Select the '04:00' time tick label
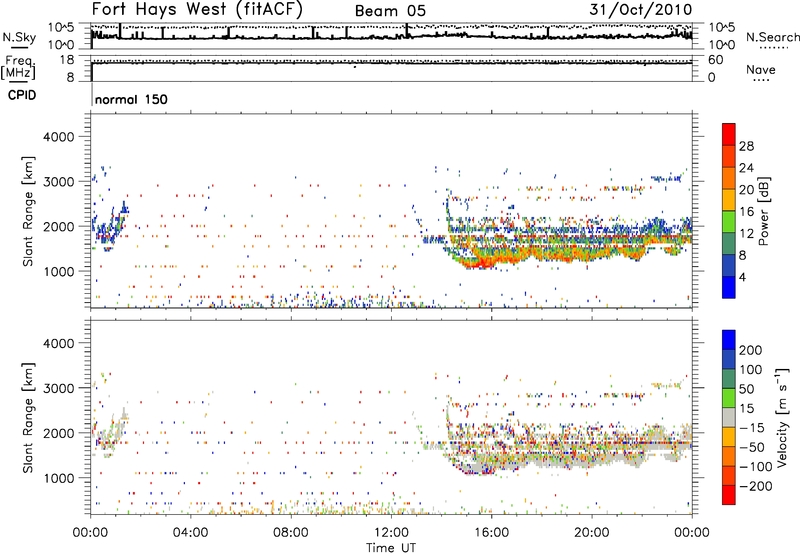Image resolution: width=800 pixels, height=554 pixels. tap(190, 533)
